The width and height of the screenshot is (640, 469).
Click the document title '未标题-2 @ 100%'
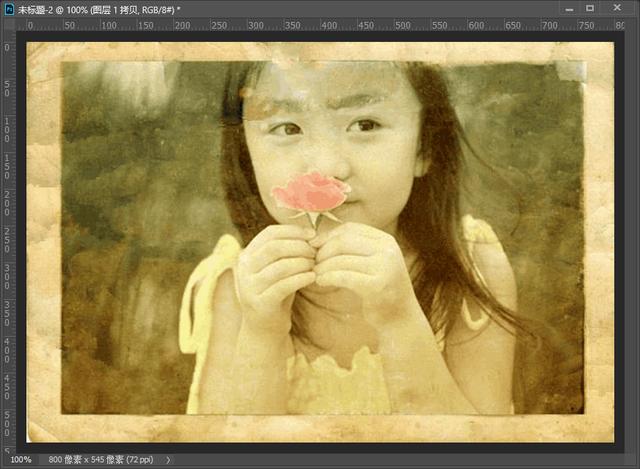[53, 10]
